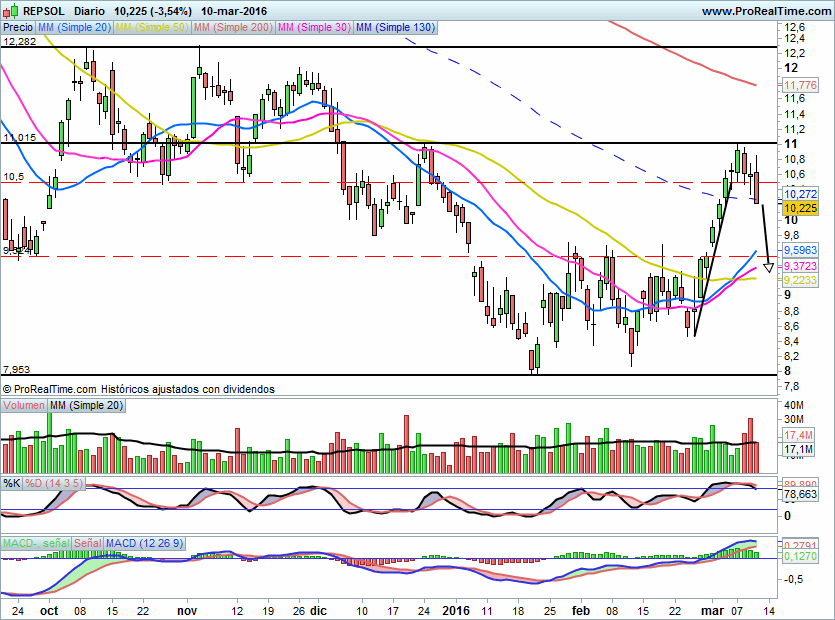Select the MM (Simple 30) legend label
The height and width of the screenshot is (620, 835).
pyautogui.click(x=314, y=27)
